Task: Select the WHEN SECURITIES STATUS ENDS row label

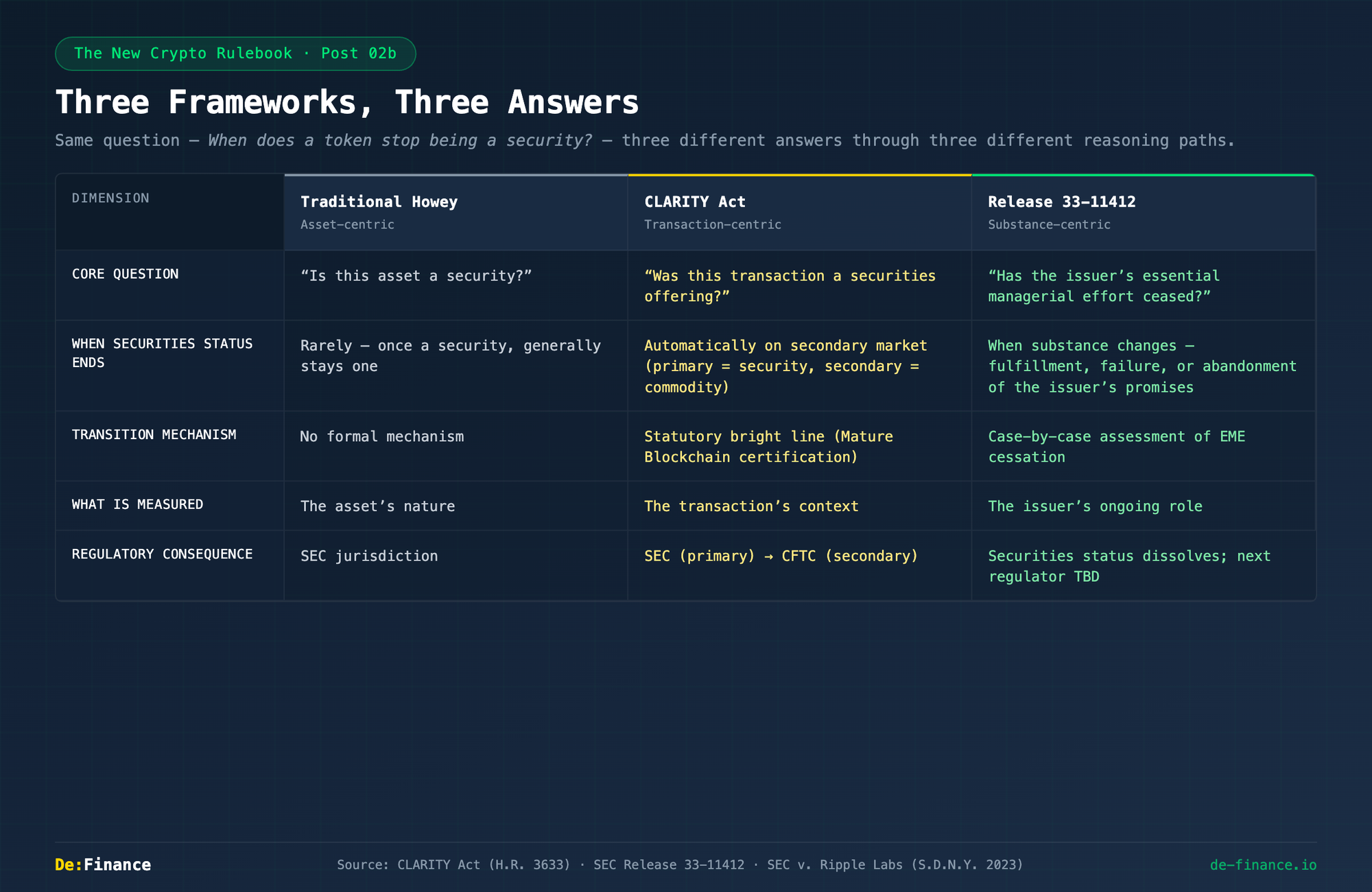Action: tap(162, 353)
